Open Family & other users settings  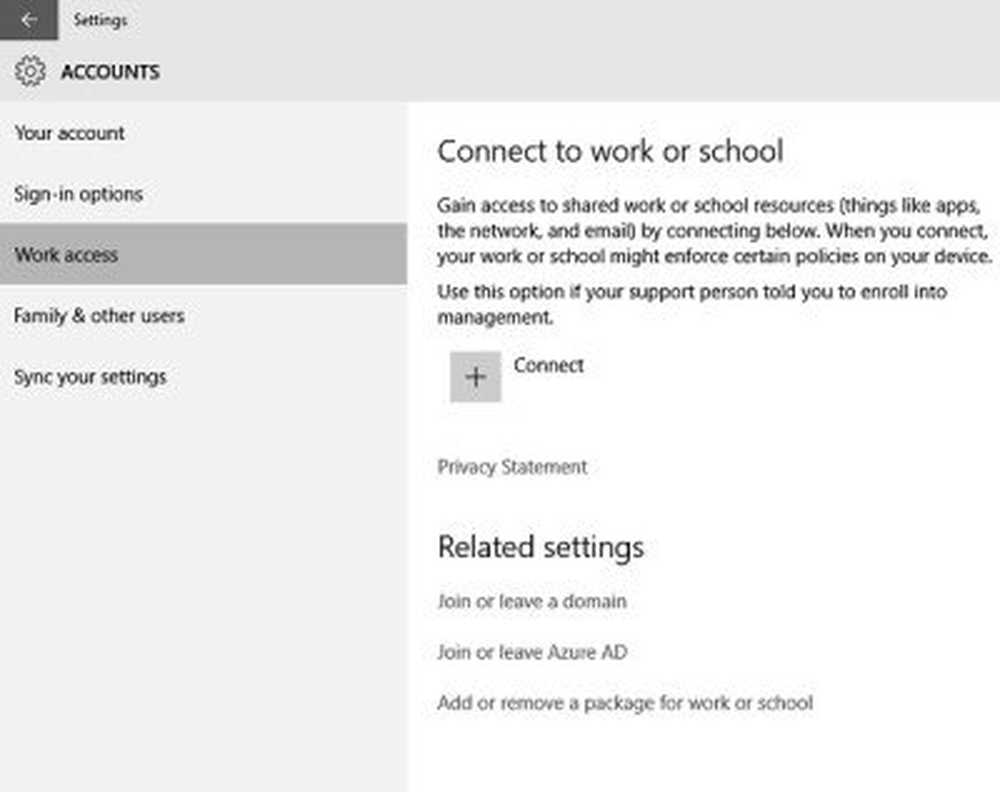click(99, 316)
